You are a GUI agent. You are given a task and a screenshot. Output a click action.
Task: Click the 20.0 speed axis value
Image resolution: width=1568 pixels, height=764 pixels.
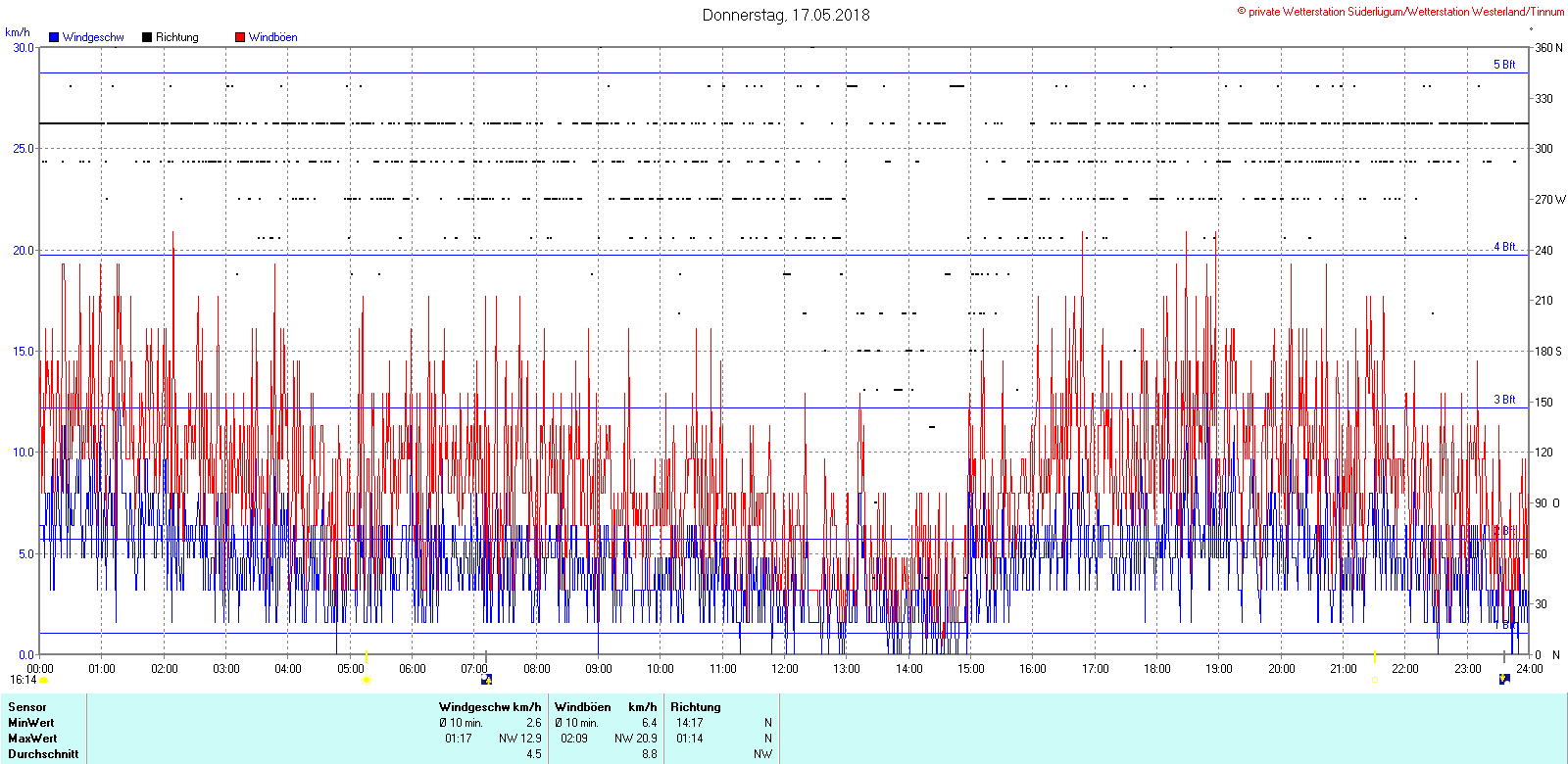pos(23,251)
